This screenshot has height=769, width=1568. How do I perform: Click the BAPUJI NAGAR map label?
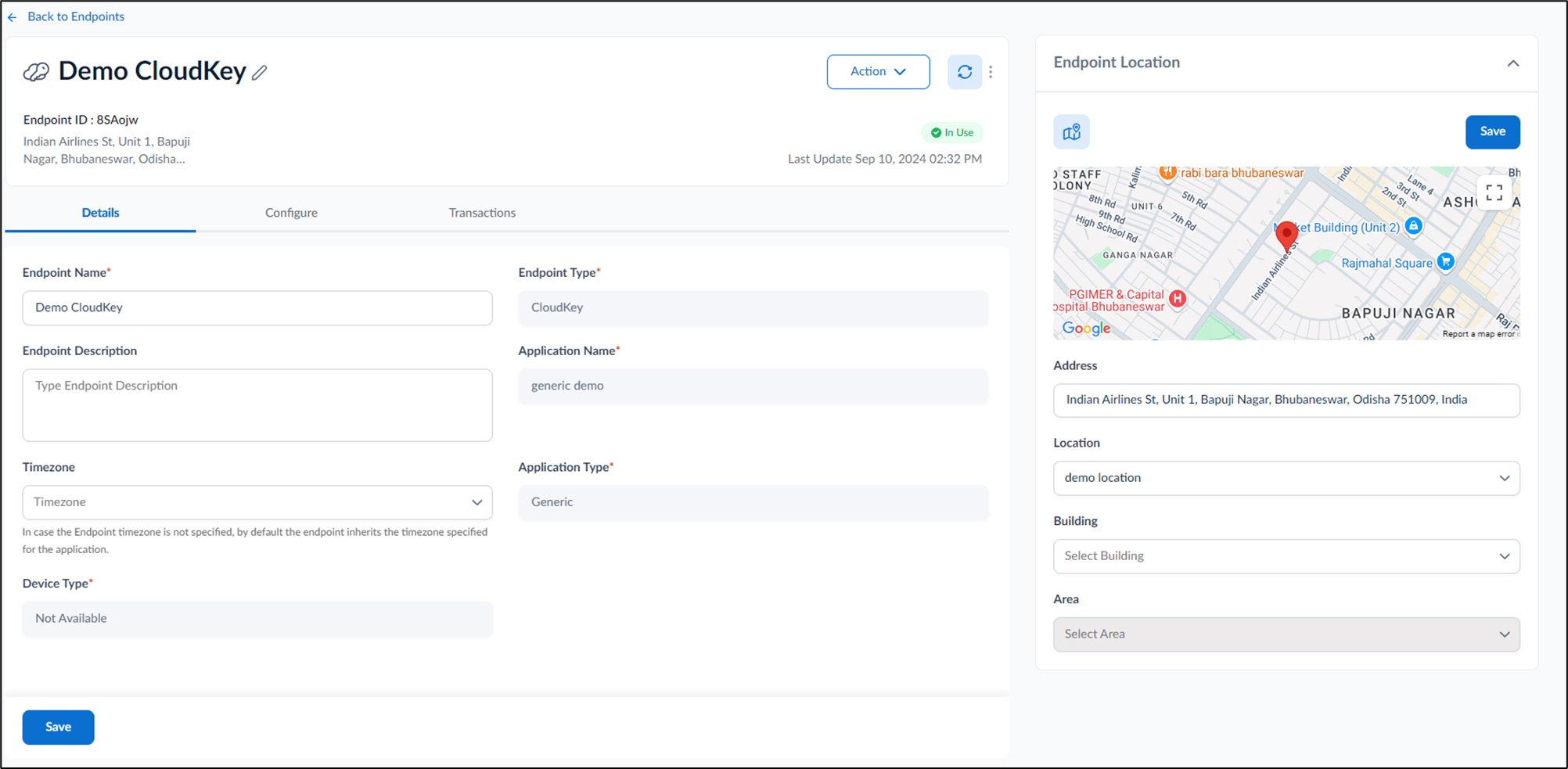tap(1398, 313)
